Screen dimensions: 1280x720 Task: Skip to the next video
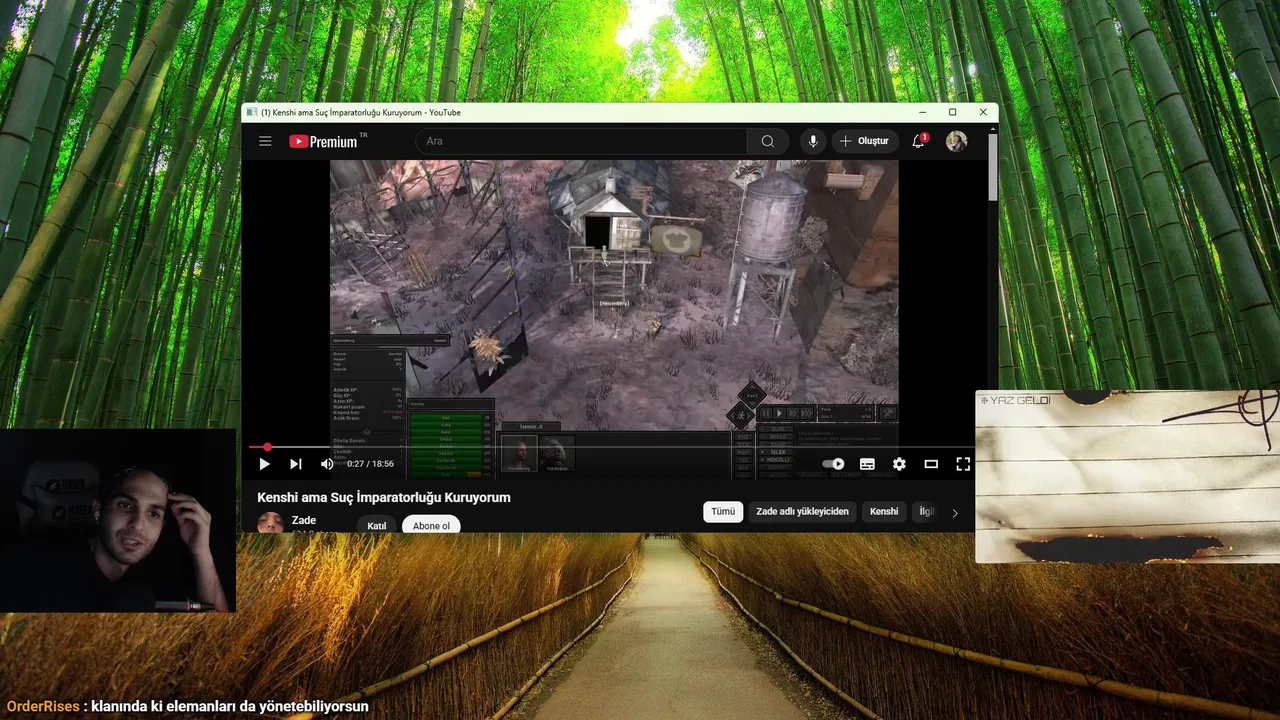coord(295,464)
